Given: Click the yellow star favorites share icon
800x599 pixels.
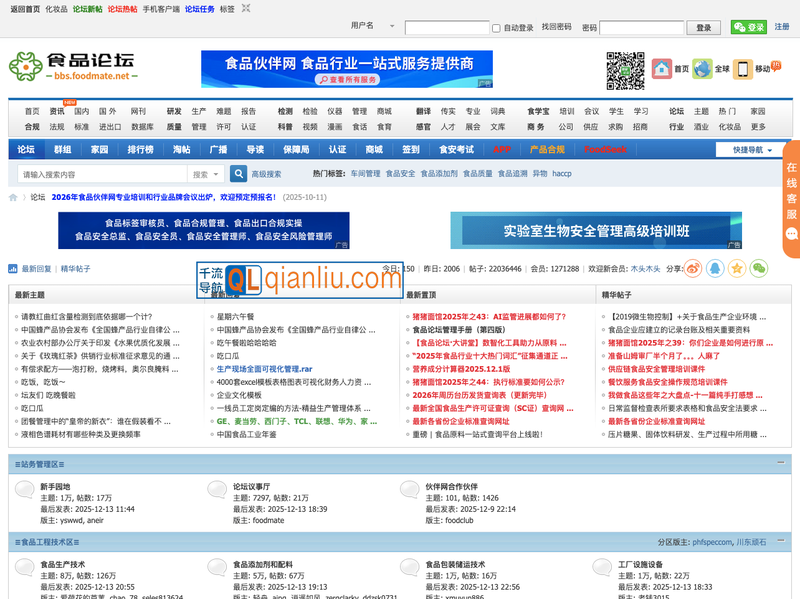Looking at the screenshot, I should pyautogui.click(x=737, y=268).
